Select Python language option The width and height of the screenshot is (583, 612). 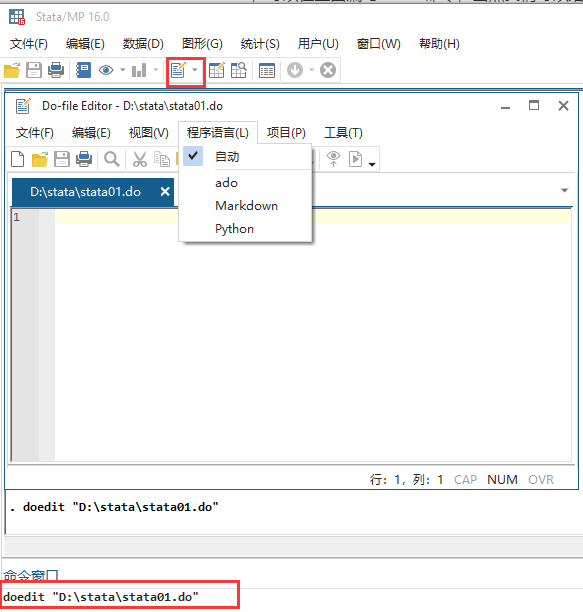(245, 228)
